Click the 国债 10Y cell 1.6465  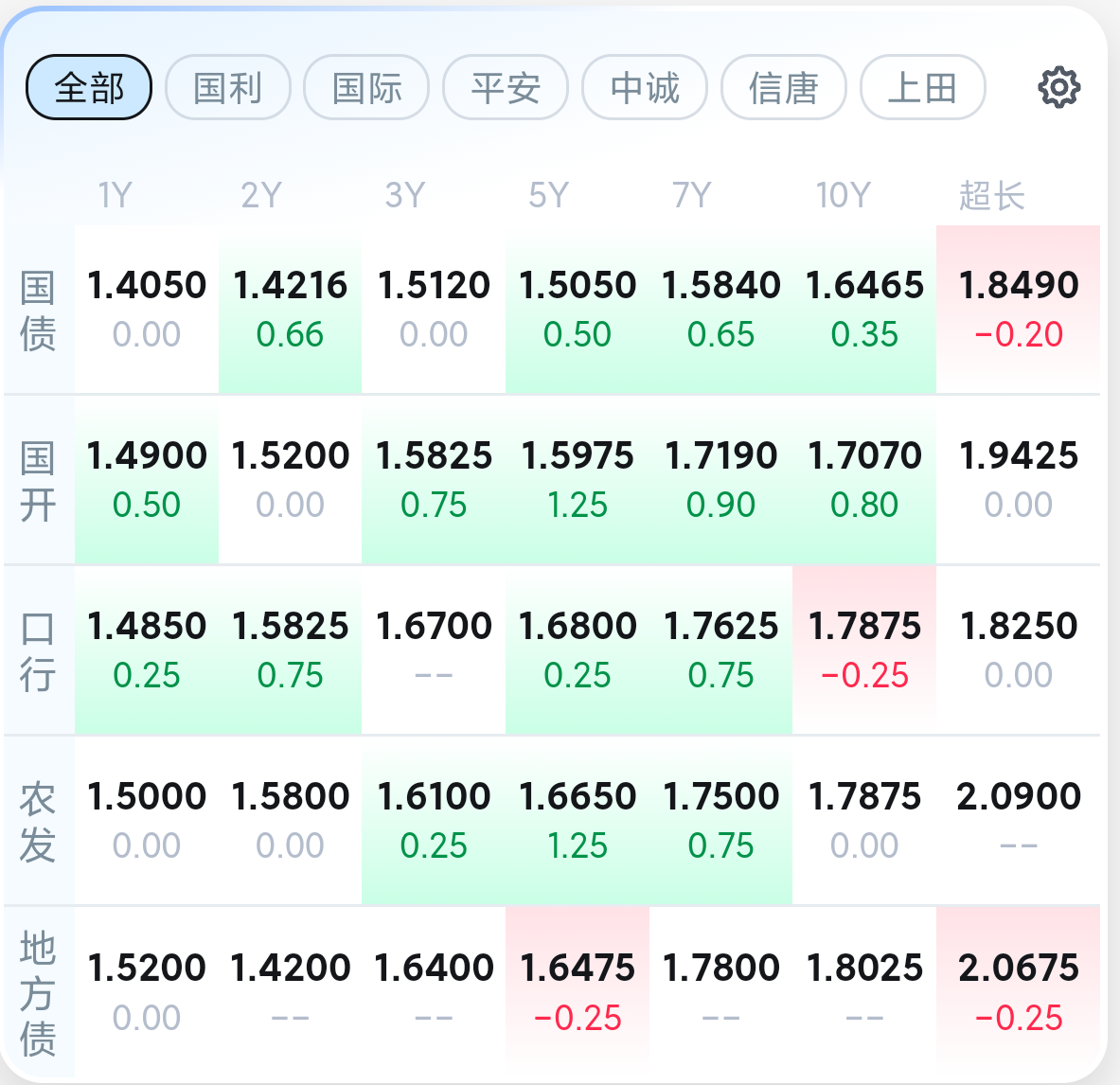(x=863, y=309)
